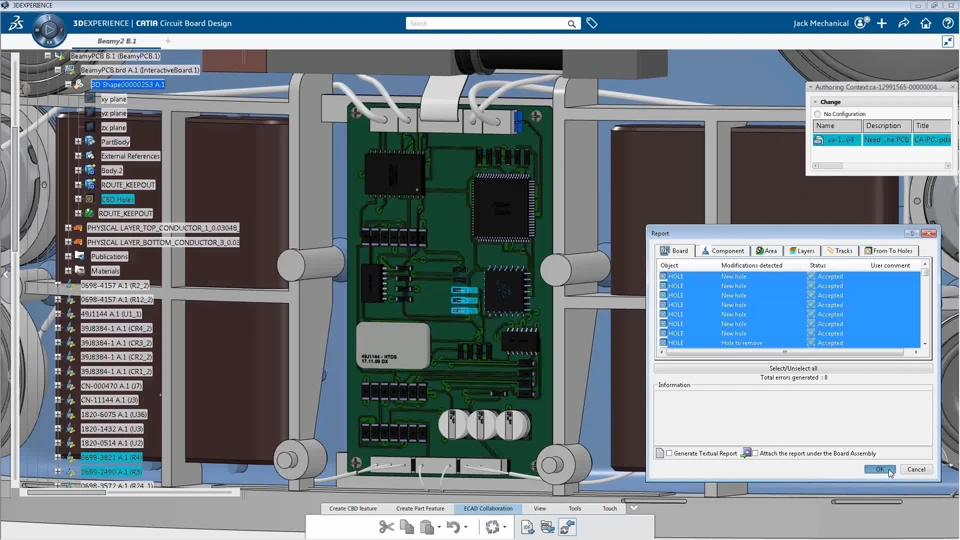Screen dimensions: 960x540
Task: Click the attach report icon in Report dialog
Action: [x=746, y=453]
